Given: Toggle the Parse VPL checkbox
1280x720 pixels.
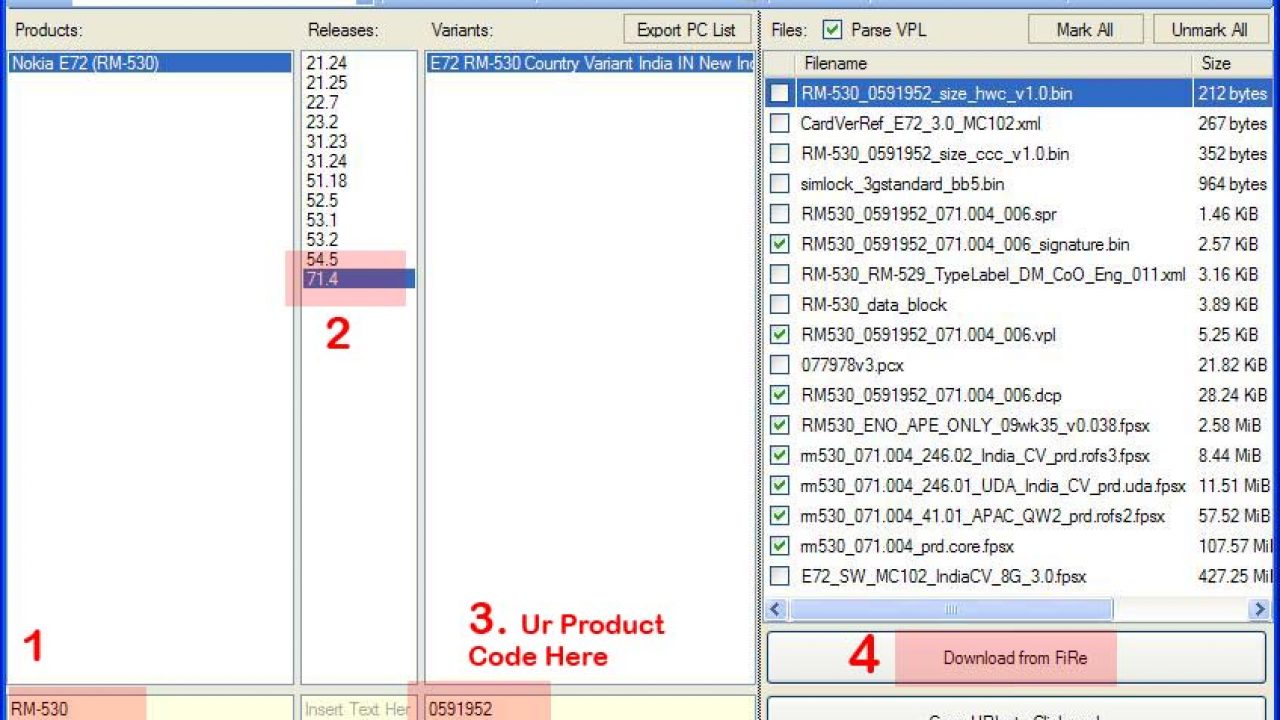Looking at the screenshot, I should (832, 30).
